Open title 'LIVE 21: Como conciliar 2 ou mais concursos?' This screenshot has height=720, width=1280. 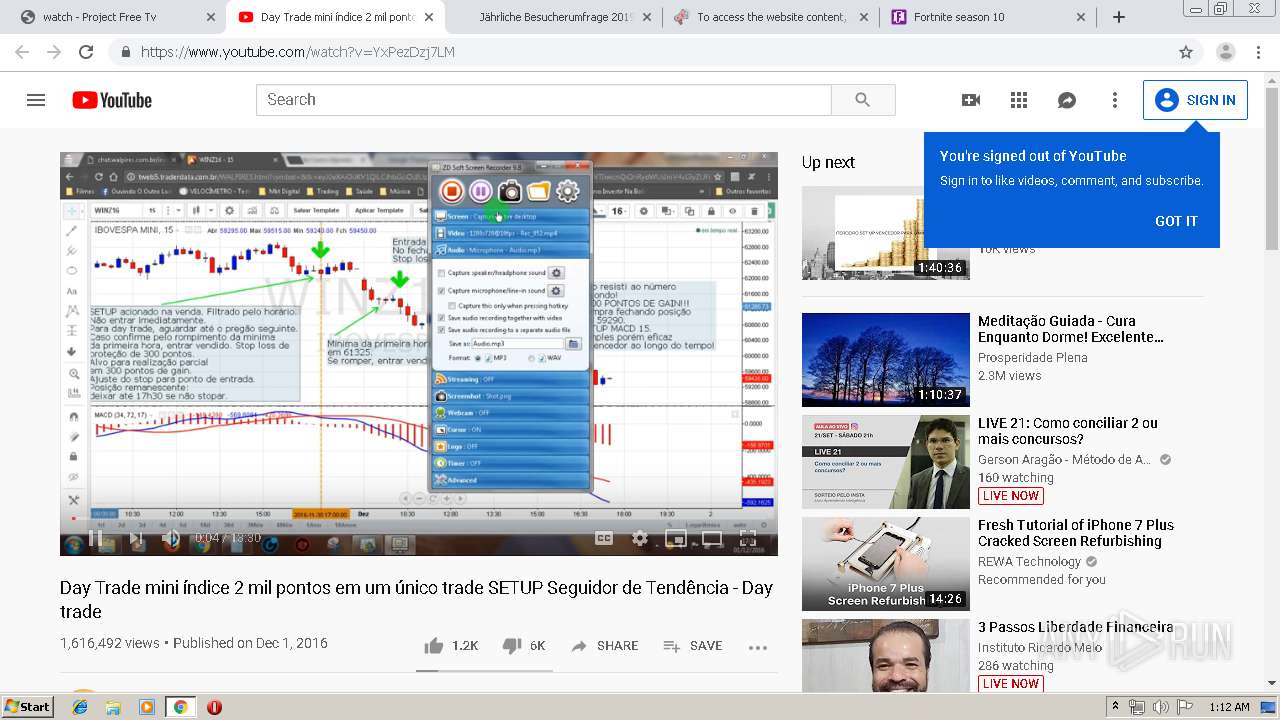click(1068, 431)
